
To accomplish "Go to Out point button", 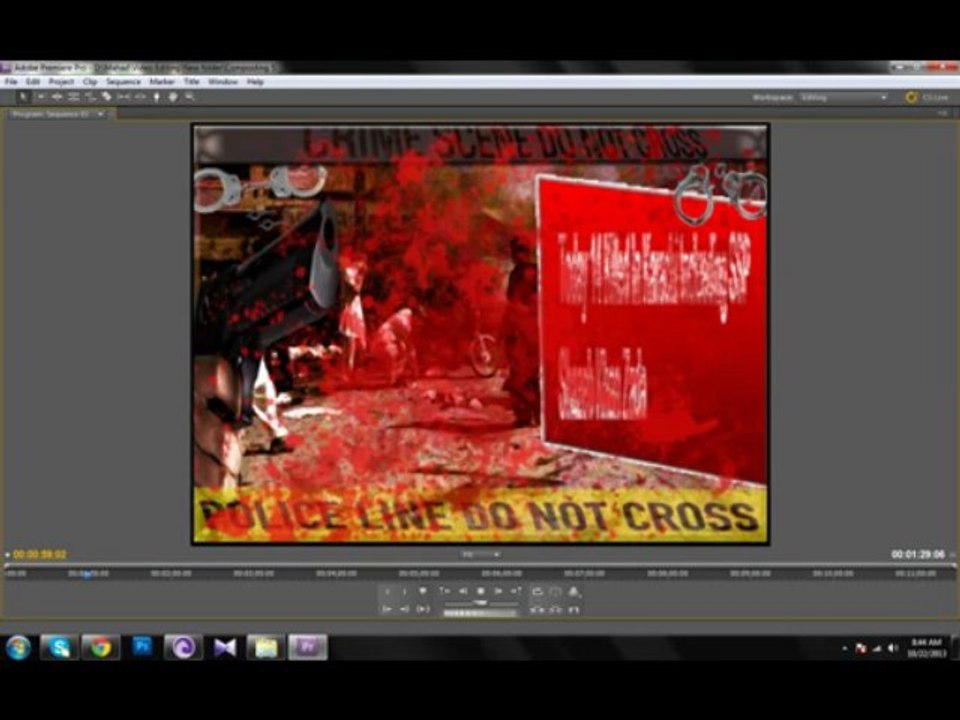I will [404, 609].
